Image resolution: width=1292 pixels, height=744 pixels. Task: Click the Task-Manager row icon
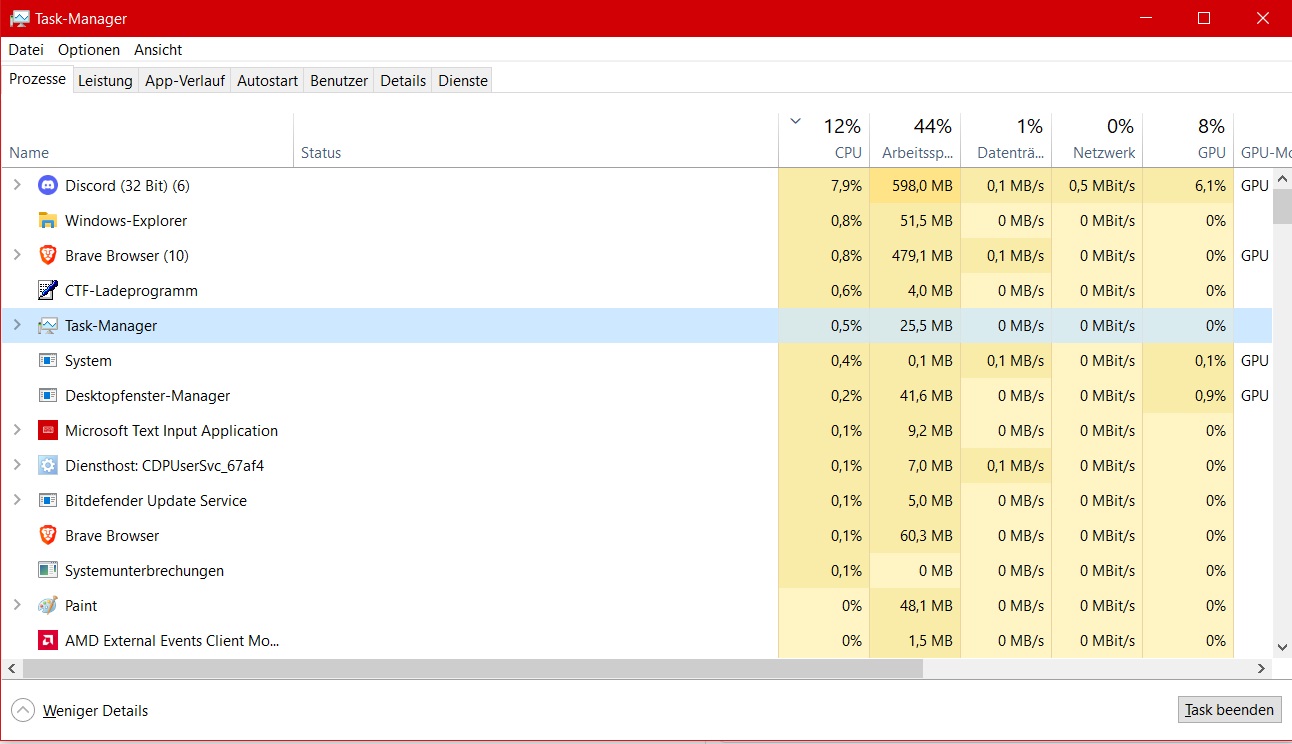coord(47,325)
